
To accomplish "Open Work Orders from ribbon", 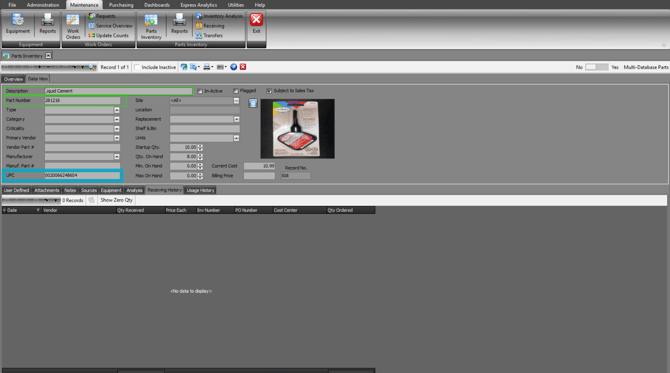I will tap(73, 26).
